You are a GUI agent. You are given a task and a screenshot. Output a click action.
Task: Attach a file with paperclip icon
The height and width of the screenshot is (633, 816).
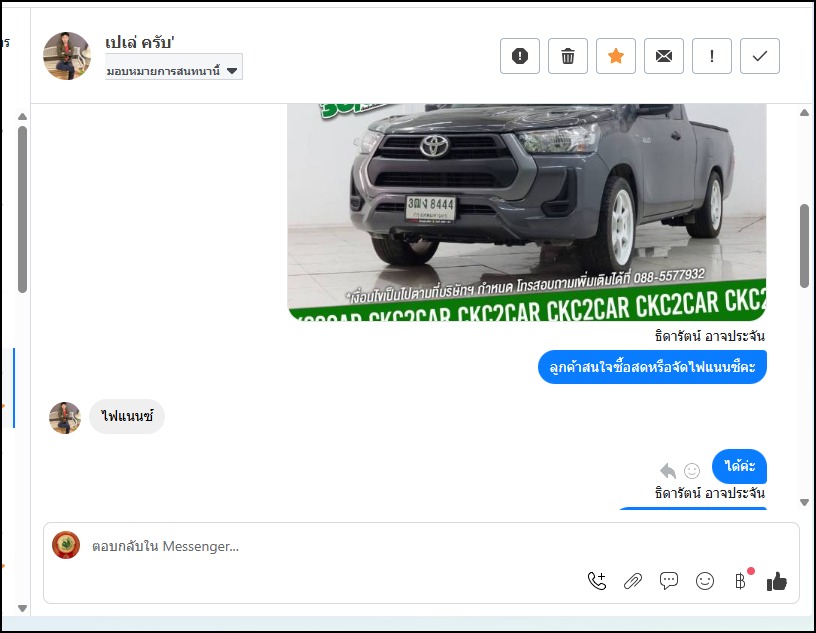pos(633,580)
